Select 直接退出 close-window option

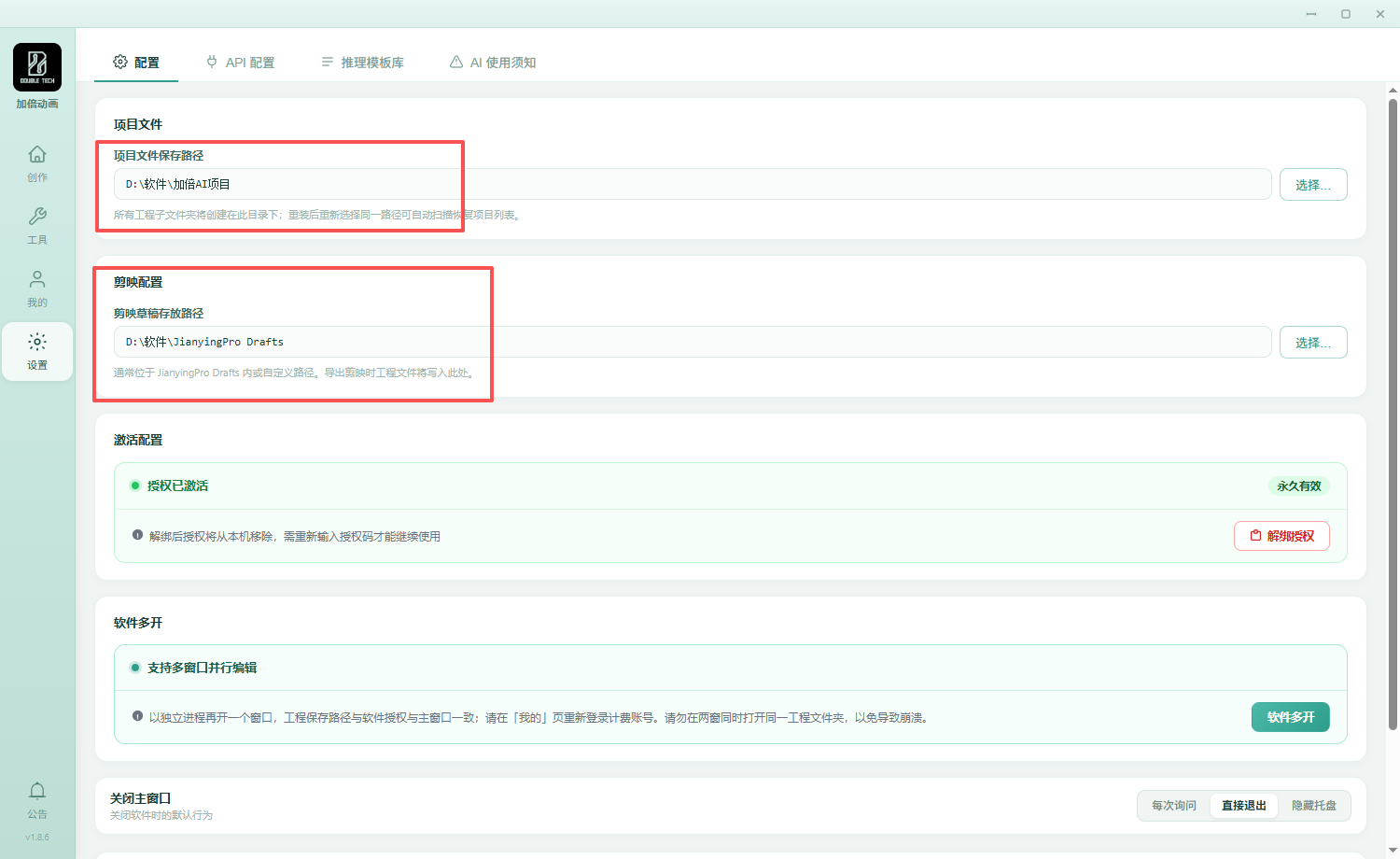(x=1244, y=806)
